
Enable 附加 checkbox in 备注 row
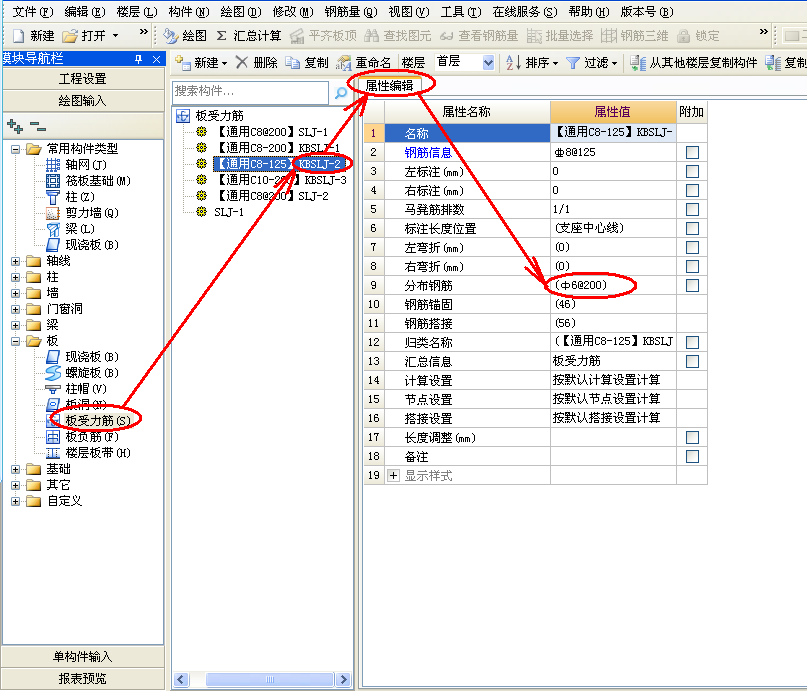(x=692, y=456)
